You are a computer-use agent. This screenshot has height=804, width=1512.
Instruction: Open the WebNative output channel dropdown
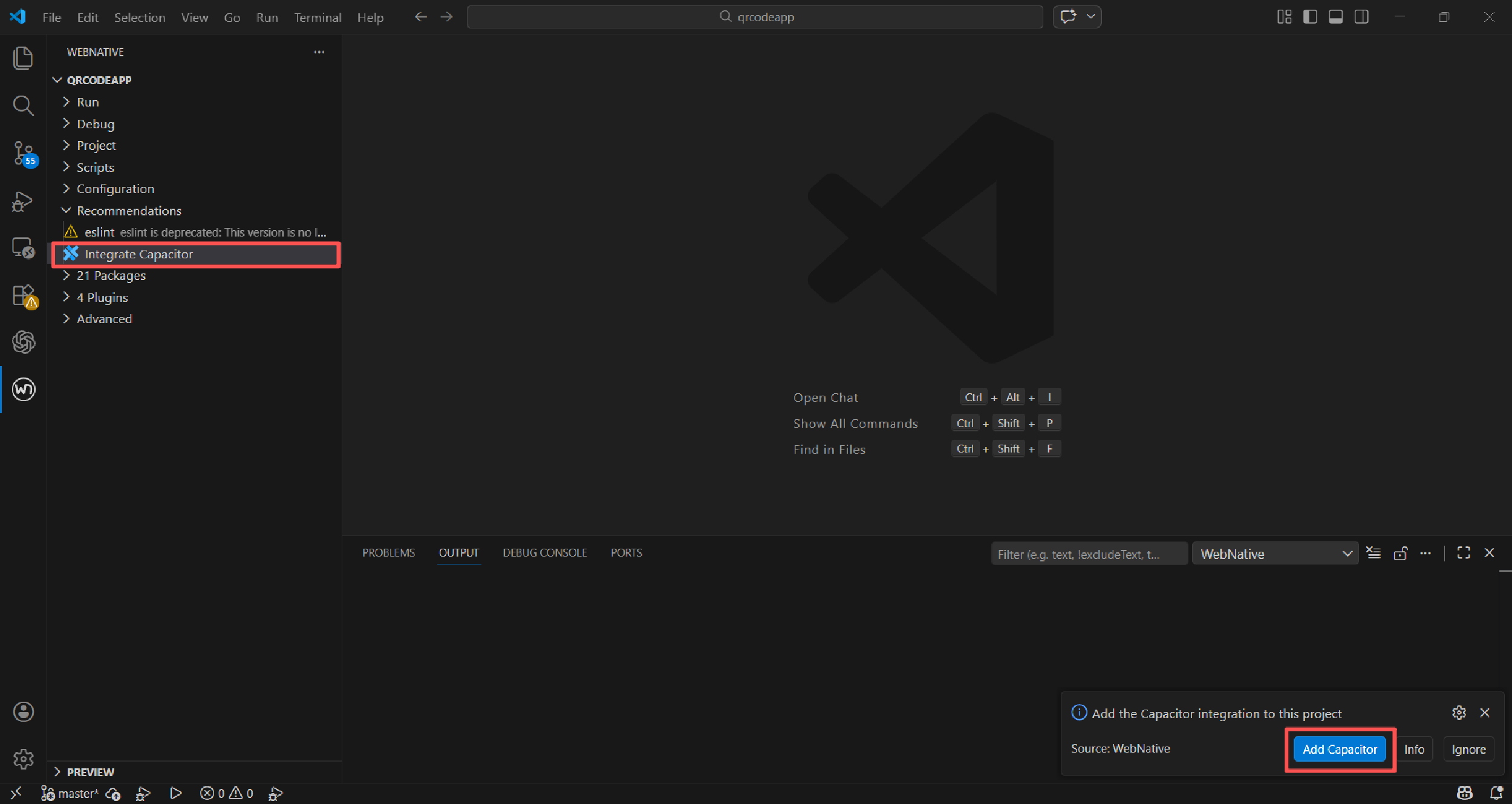click(1275, 554)
